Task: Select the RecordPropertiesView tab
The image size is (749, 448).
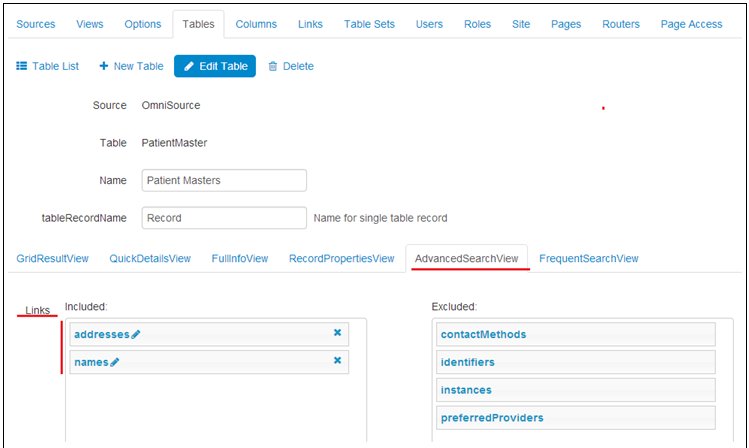Action: (341, 258)
